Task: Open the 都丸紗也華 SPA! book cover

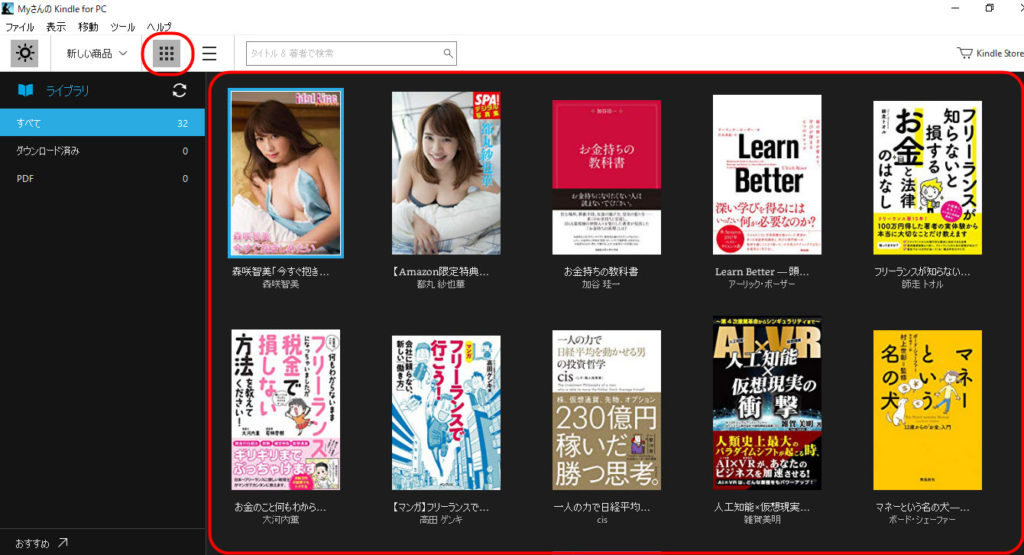Action: (446, 173)
